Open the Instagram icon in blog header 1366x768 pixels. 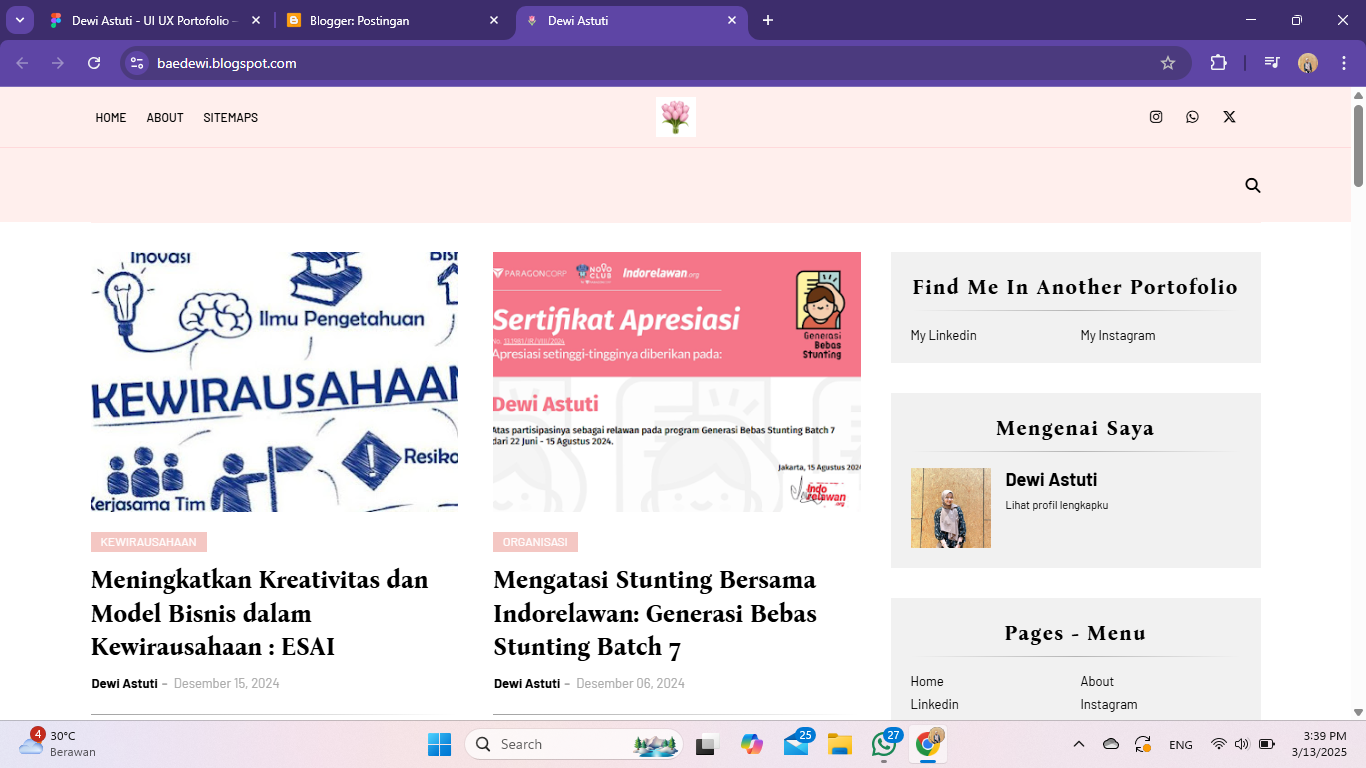1156,117
